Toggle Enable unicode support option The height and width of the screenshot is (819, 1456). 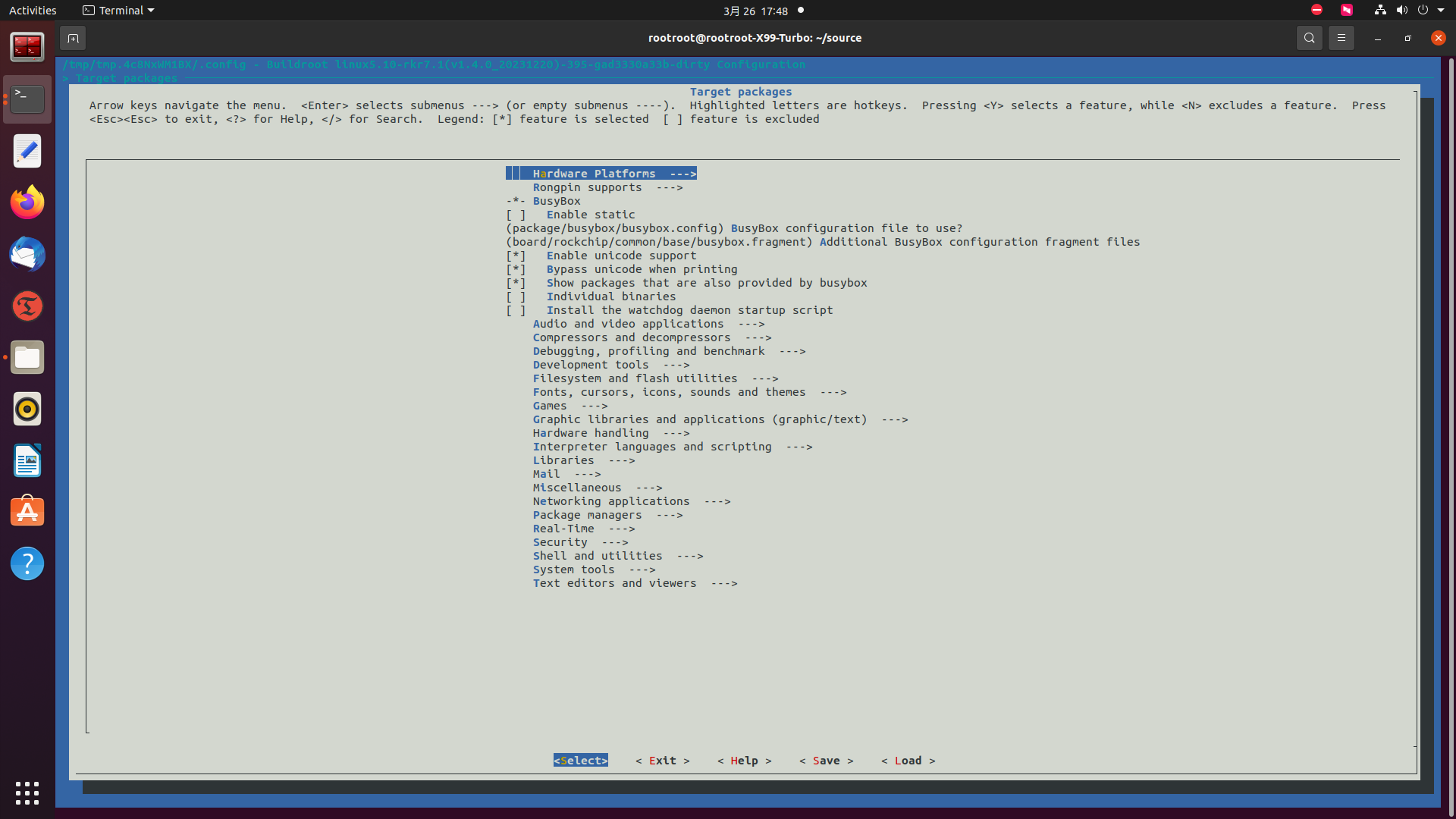516,256
